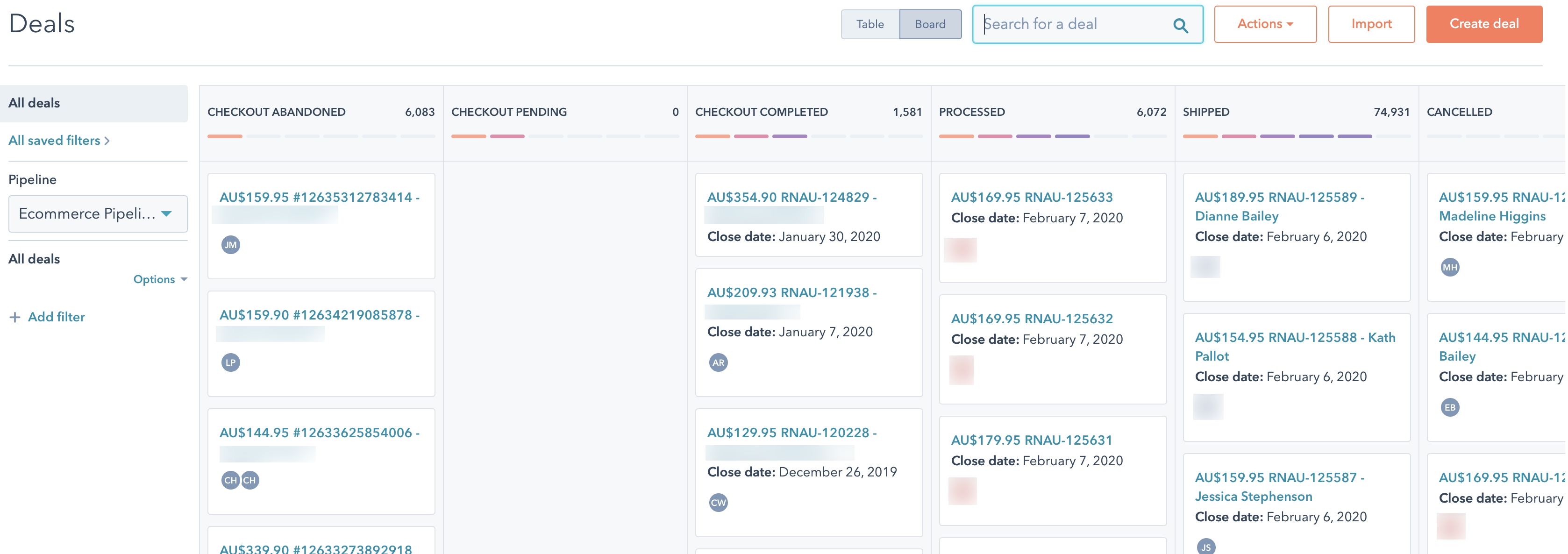Image resolution: width=1568 pixels, height=554 pixels.
Task: Click the 6,083 abandoned deal count
Action: (420, 112)
